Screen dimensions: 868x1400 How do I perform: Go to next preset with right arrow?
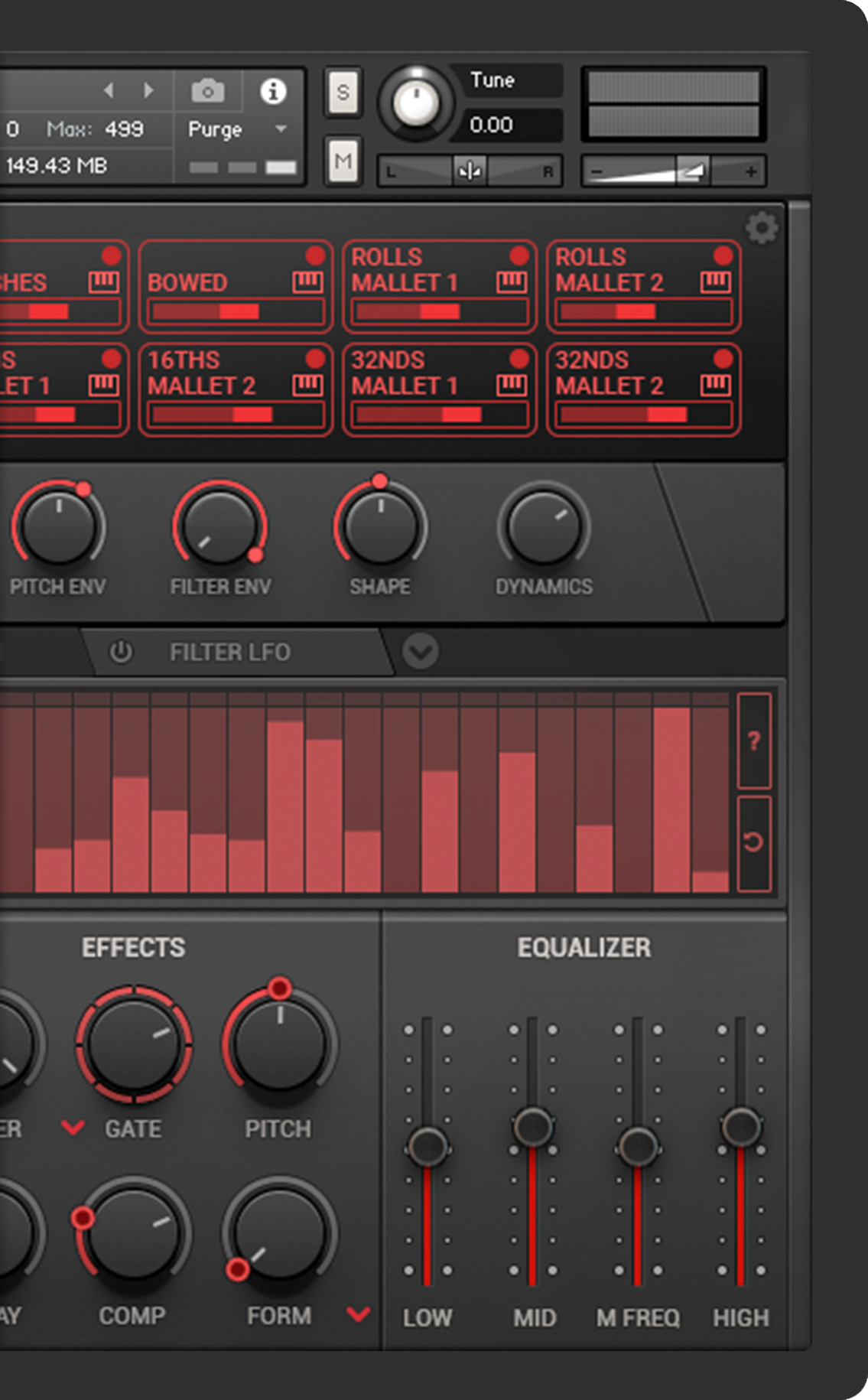coord(148,90)
